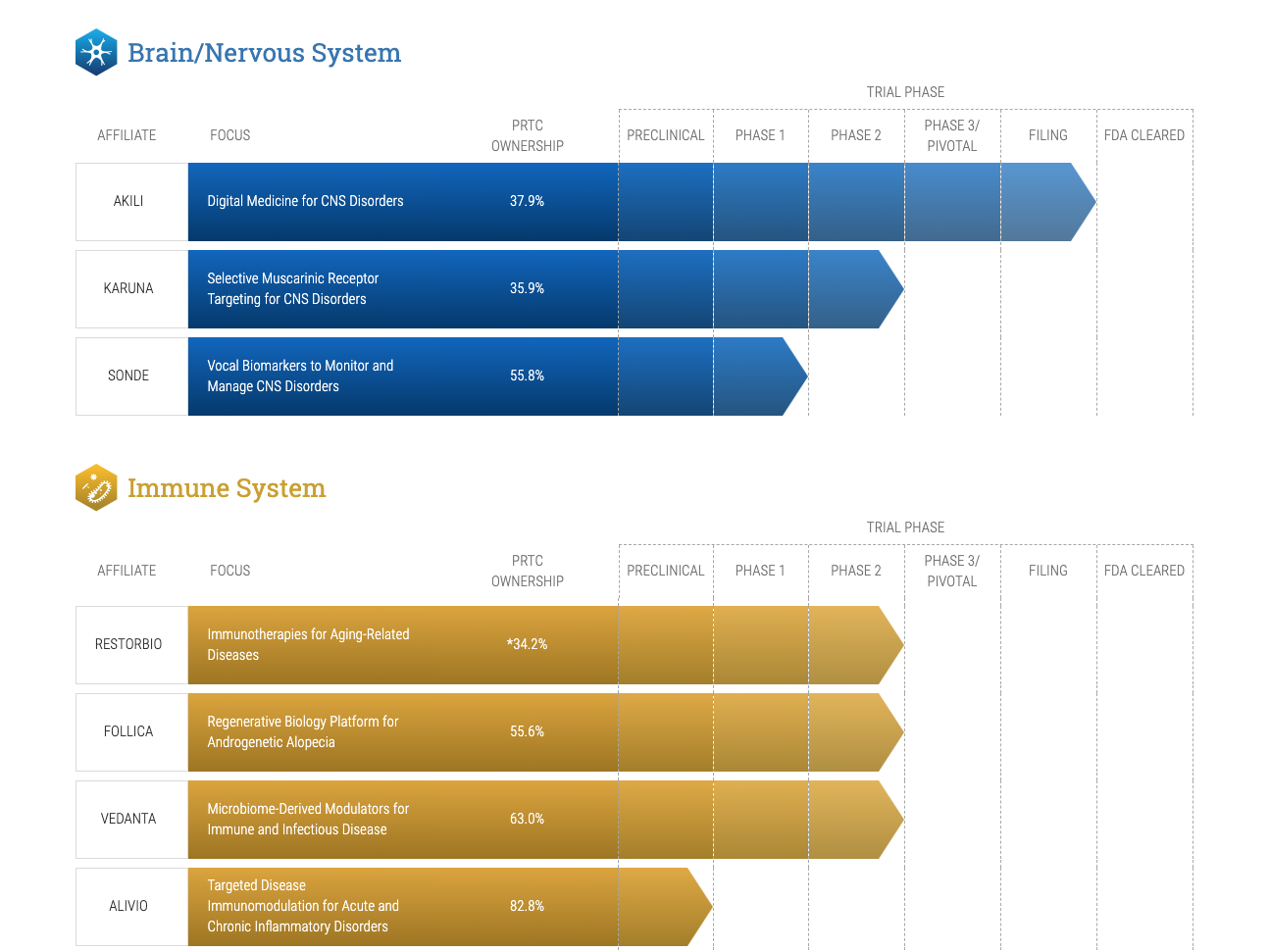The image size is (1270, 952).
Task: Click PRTC OWNERSHIP header in Immune System table
Action: click(528, 571)
